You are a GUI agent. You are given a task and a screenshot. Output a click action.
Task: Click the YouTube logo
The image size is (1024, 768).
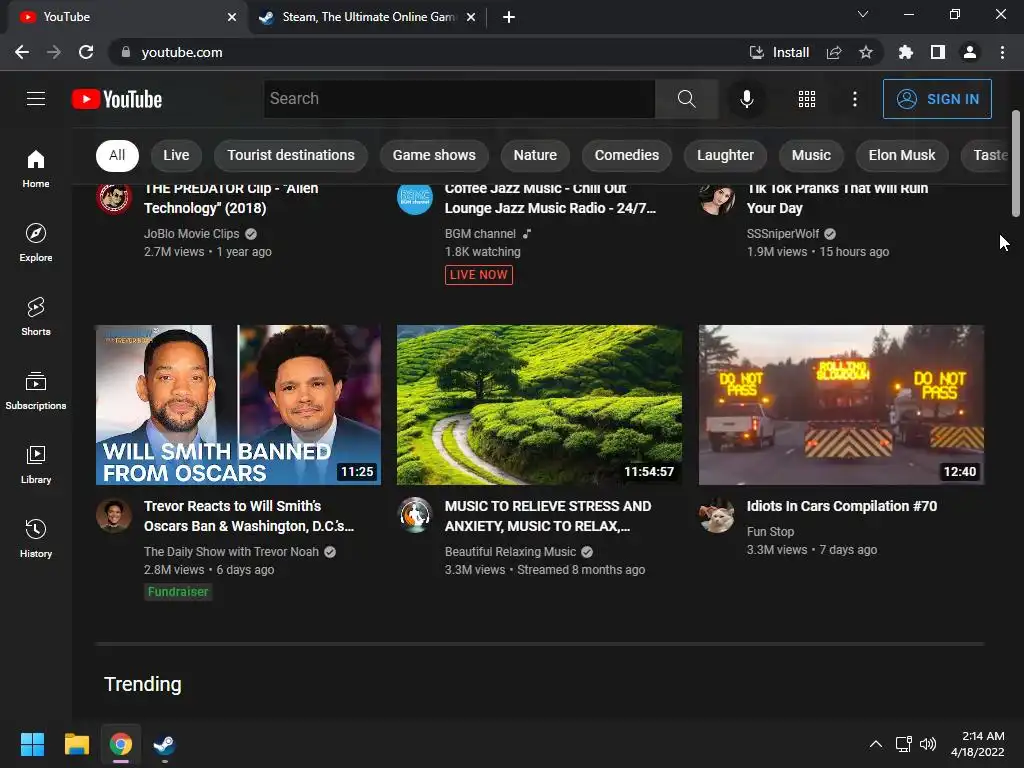pos(117,99)
